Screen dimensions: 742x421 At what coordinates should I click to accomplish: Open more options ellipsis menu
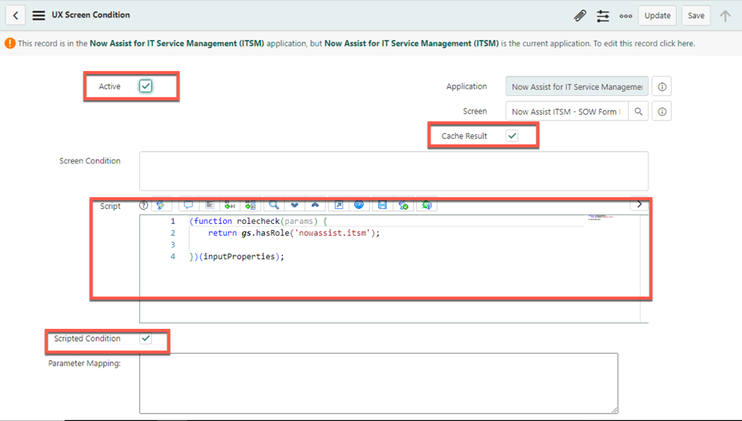point(626,16)
